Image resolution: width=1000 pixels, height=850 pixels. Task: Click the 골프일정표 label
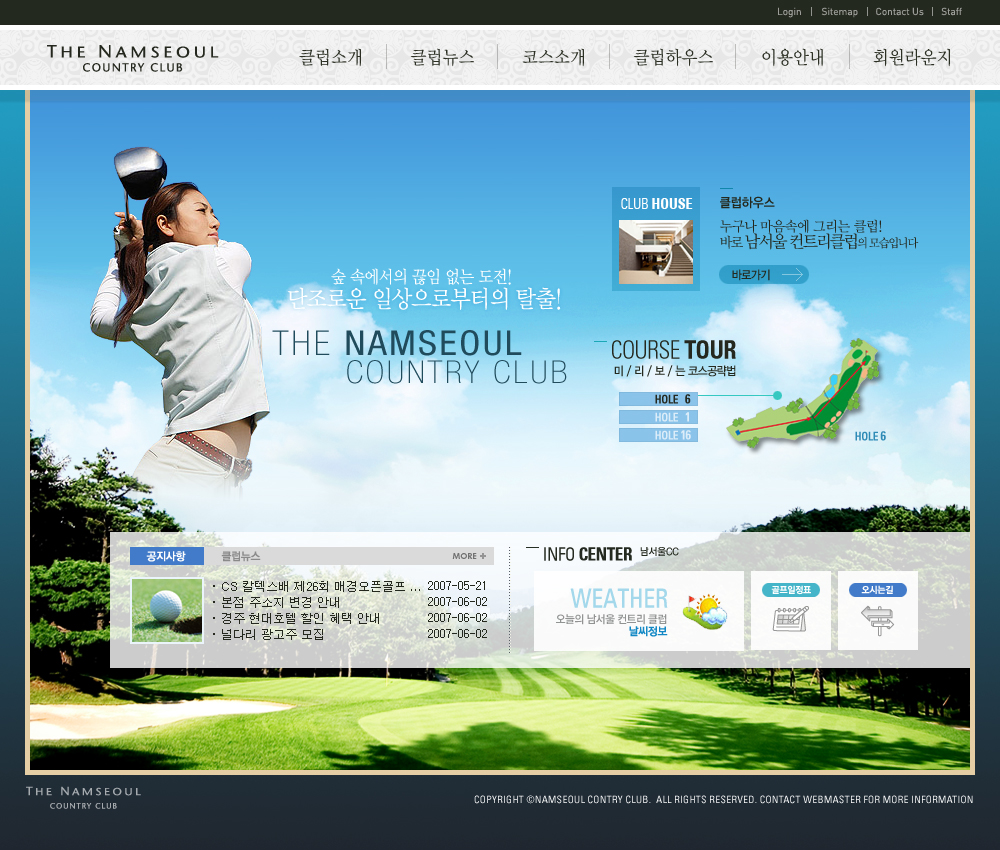pos(791,590)
